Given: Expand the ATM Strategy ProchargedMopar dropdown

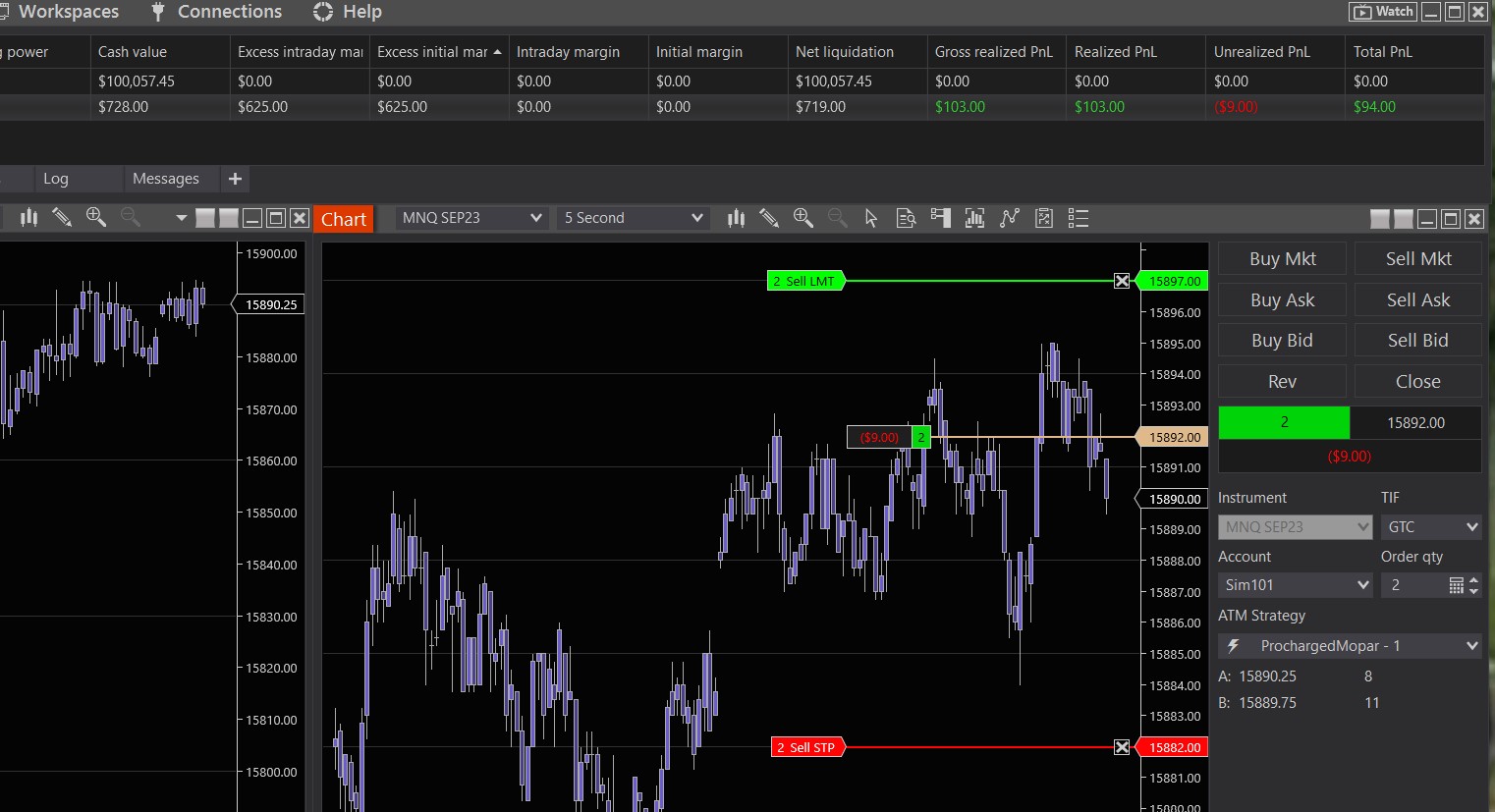Looking at the screenshot, I should tap(1350, 646).
